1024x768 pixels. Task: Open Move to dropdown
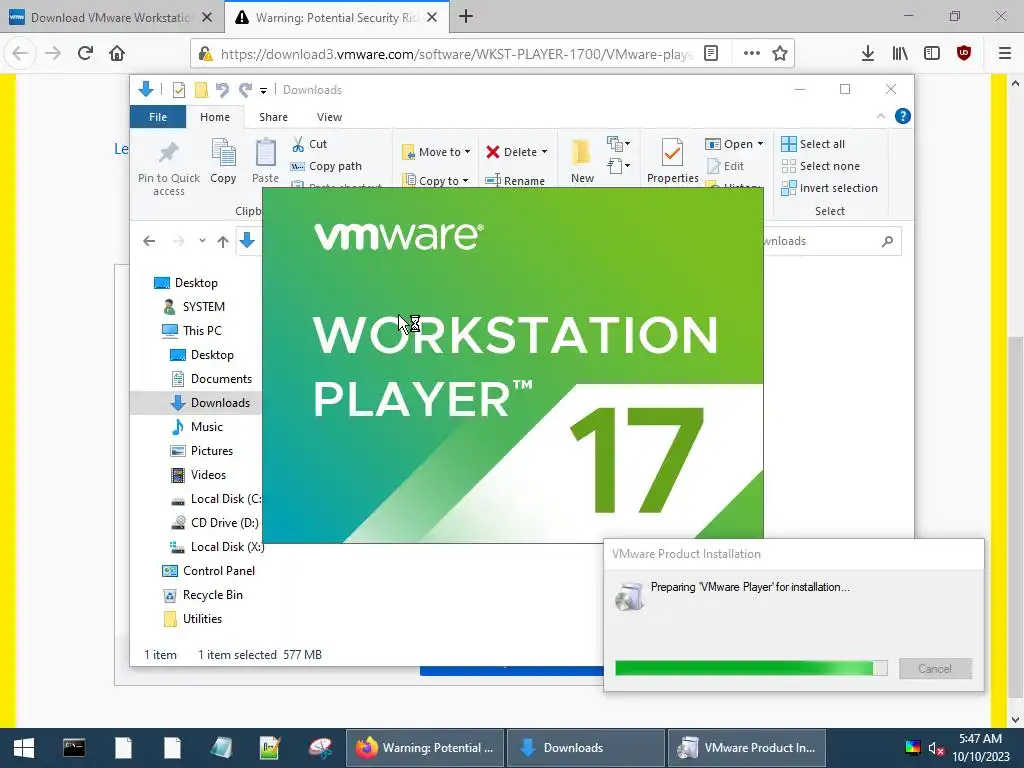pos(436,152)
